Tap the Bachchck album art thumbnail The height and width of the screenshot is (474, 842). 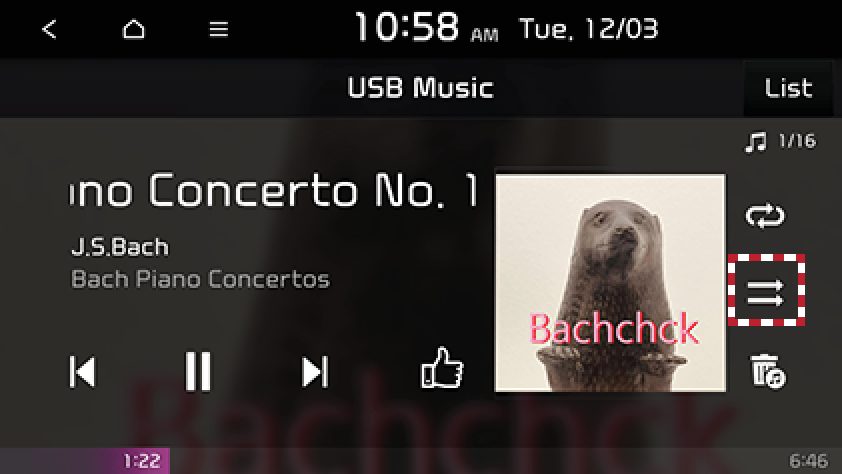coord(610,282)
